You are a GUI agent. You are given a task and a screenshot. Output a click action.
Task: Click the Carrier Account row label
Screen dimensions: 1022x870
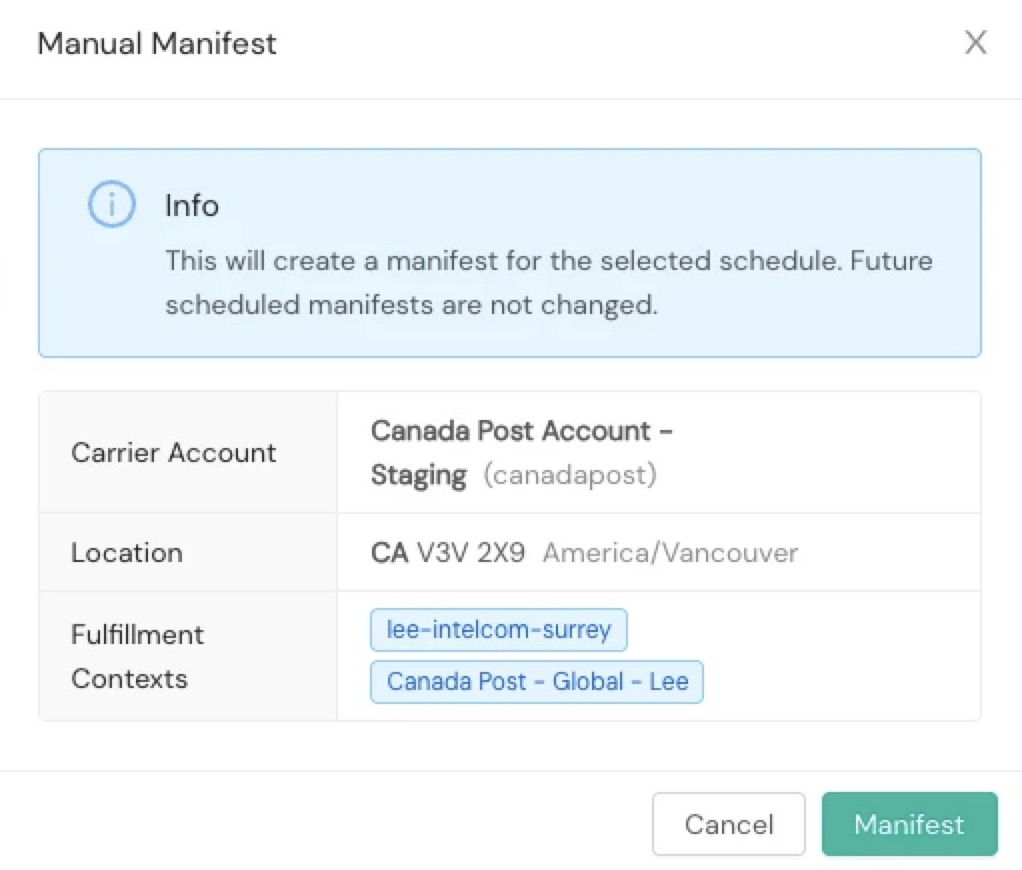coord(173,452)
